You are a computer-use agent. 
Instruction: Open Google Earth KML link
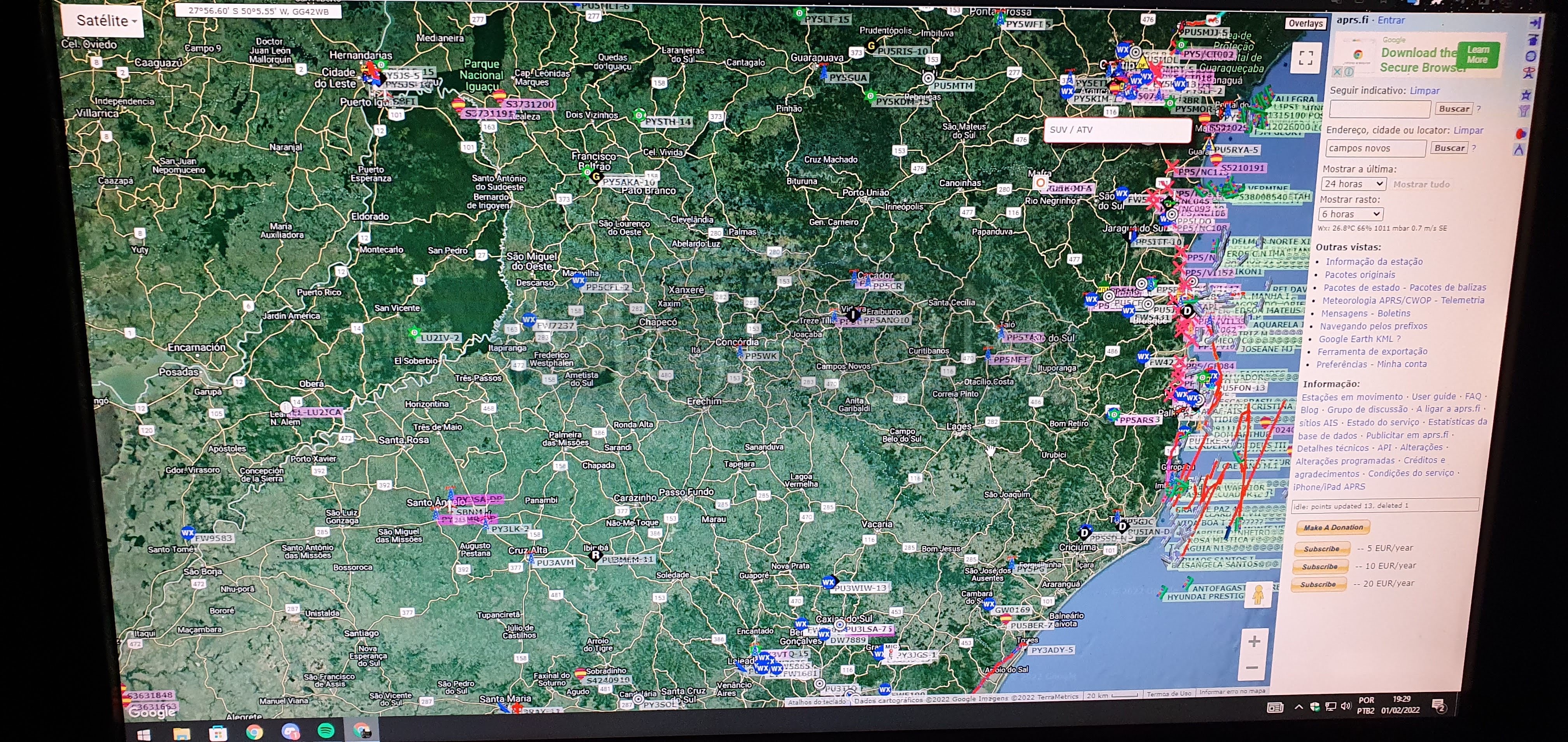click(1356, 338)
